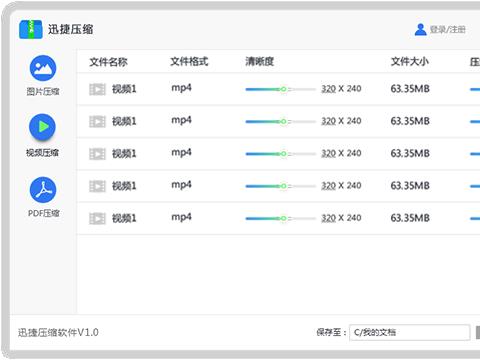Screen dimensions: 480x360
Task: Click the 文件格式 column header
Action: coord(189,62)
